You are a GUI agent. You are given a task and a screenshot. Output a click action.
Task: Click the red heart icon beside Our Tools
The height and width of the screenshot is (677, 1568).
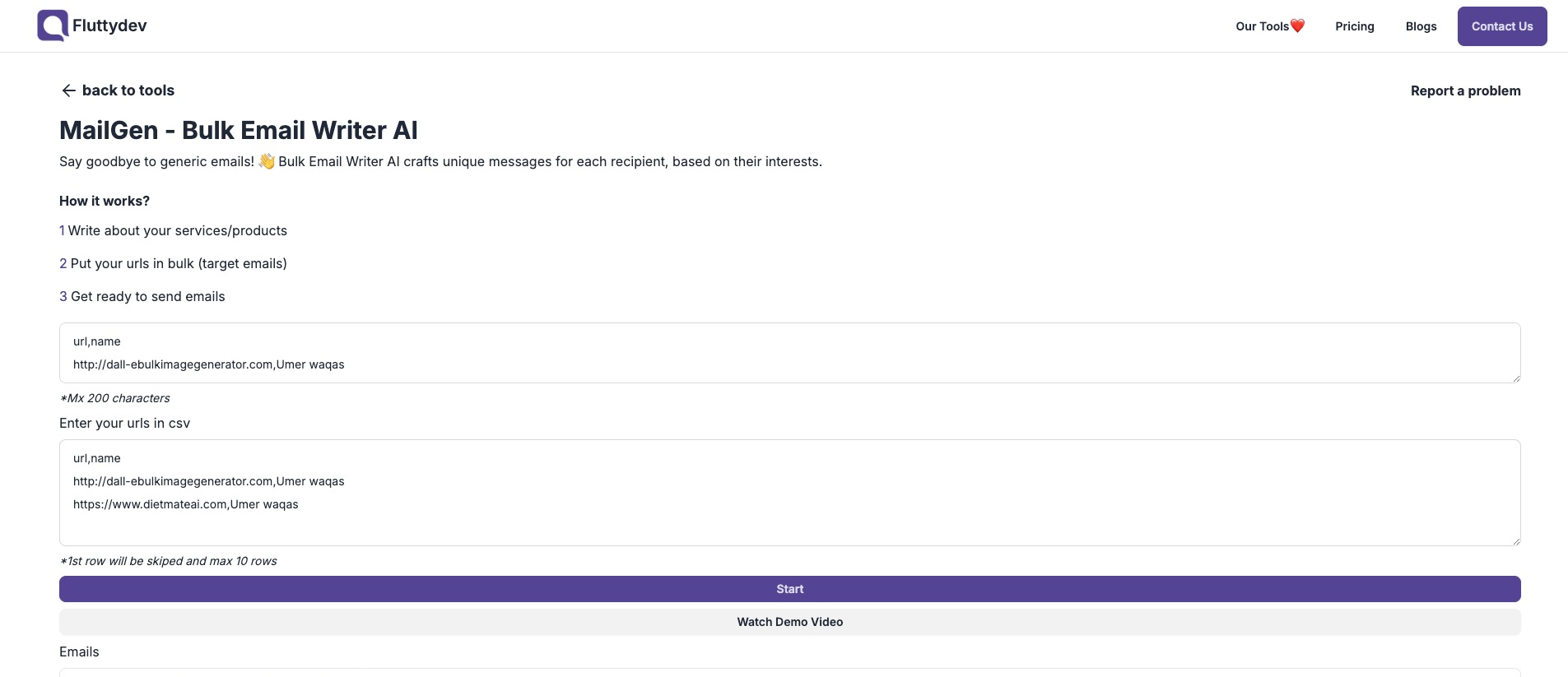point(1298,26)
